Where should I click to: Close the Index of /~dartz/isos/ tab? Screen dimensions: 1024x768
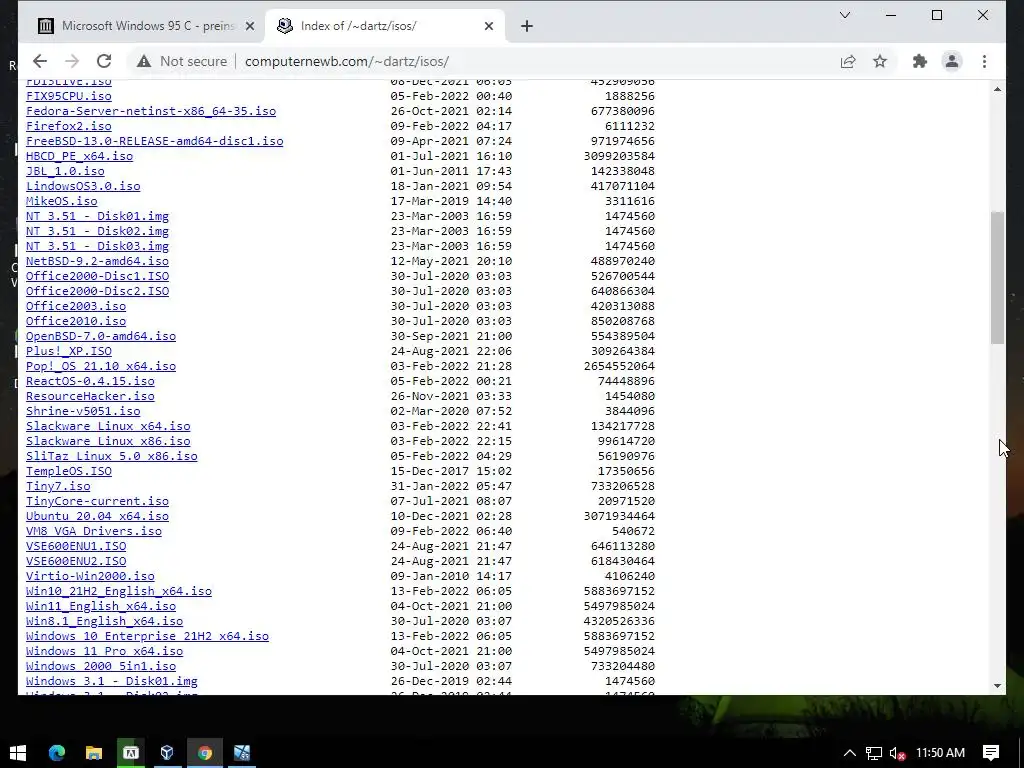coord(489,26)
